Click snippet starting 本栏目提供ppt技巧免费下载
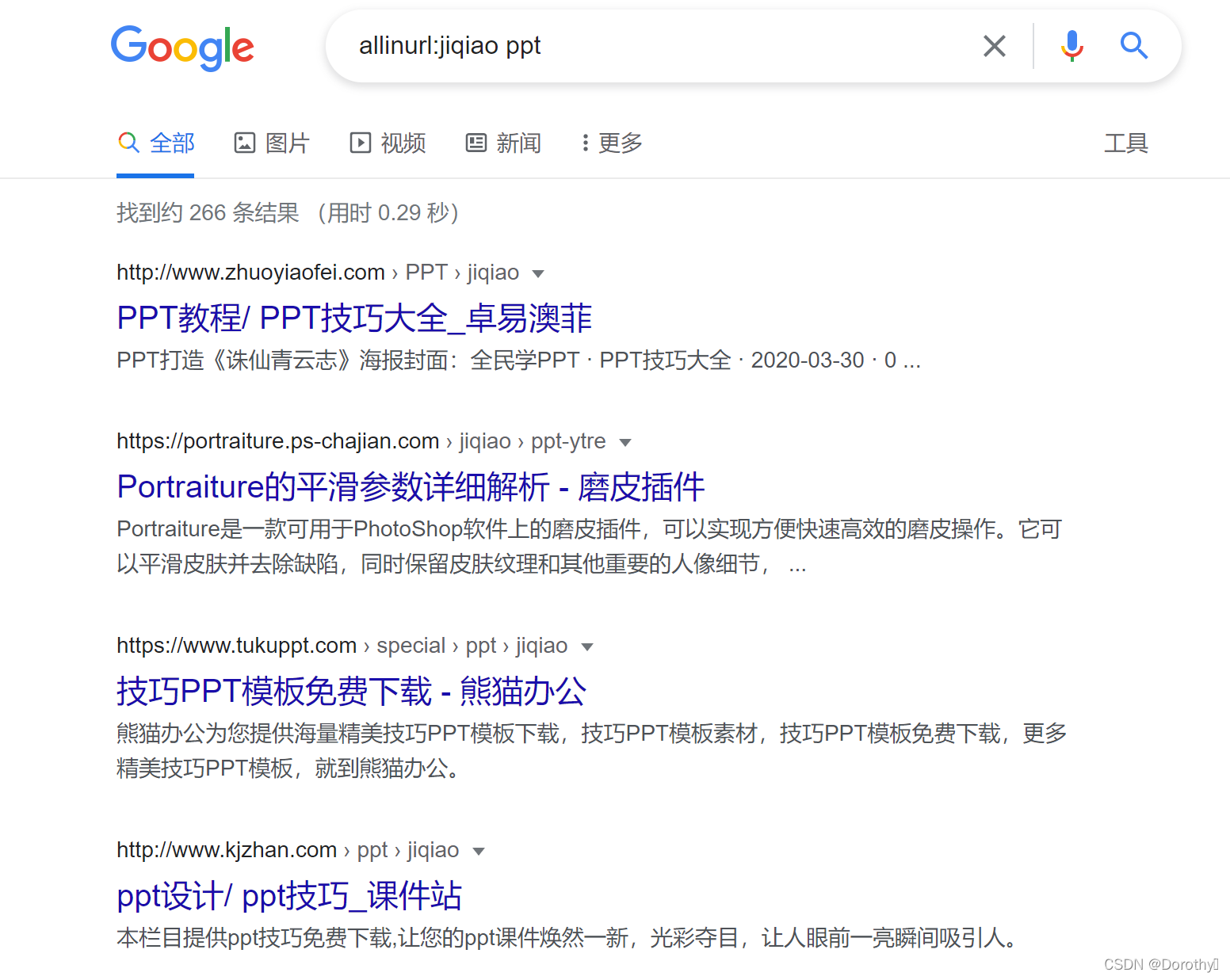The width and height of the screenshot is (1230, 980). point(567,938)
